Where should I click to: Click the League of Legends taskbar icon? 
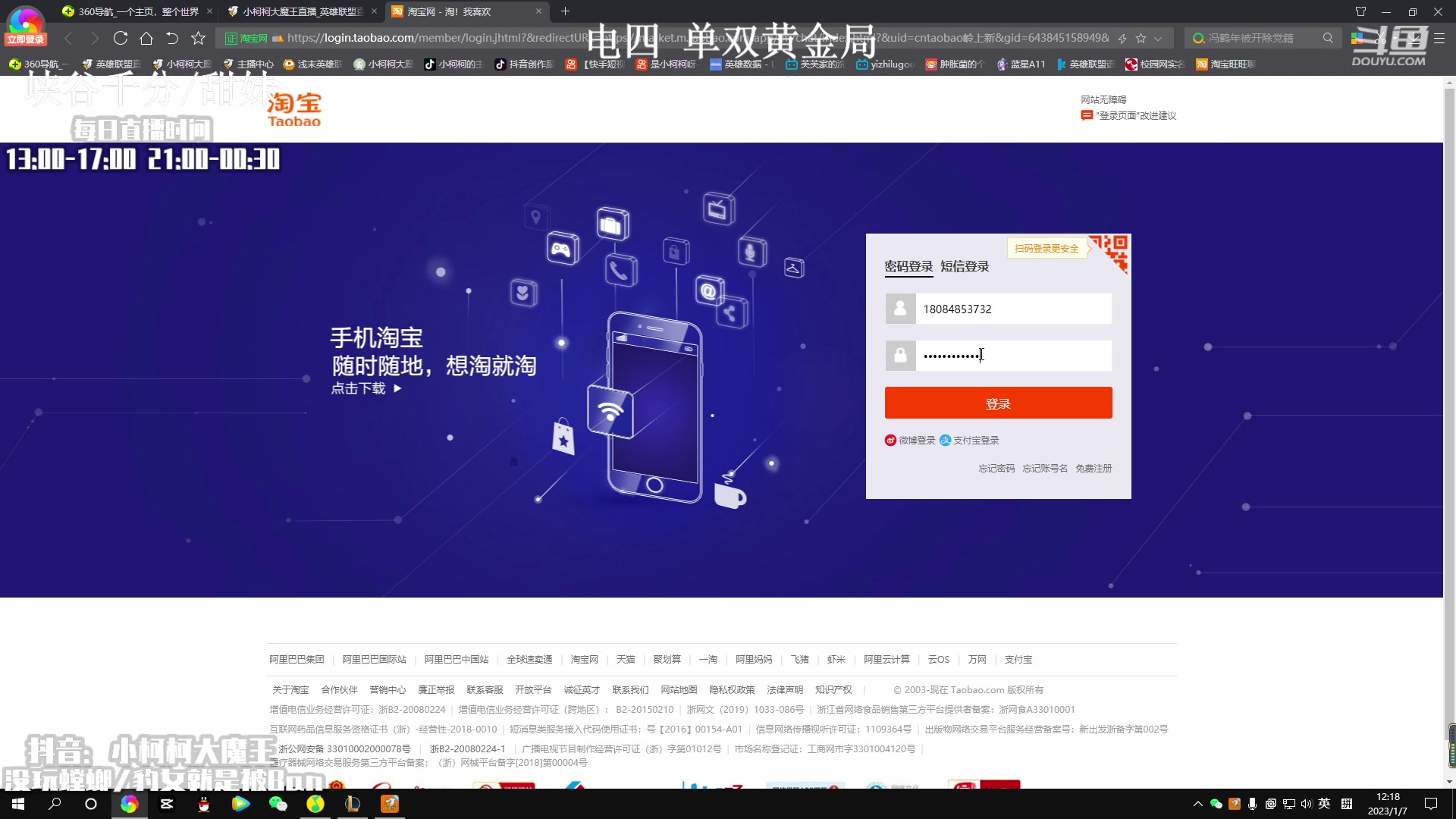tap(353, 804)
